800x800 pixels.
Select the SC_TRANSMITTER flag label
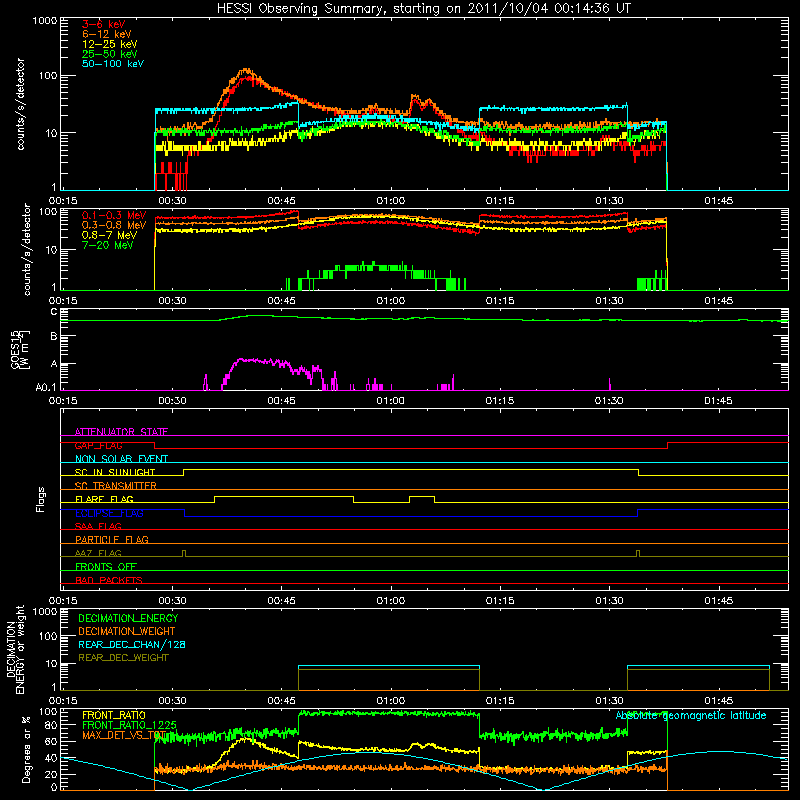coord(116,486)
